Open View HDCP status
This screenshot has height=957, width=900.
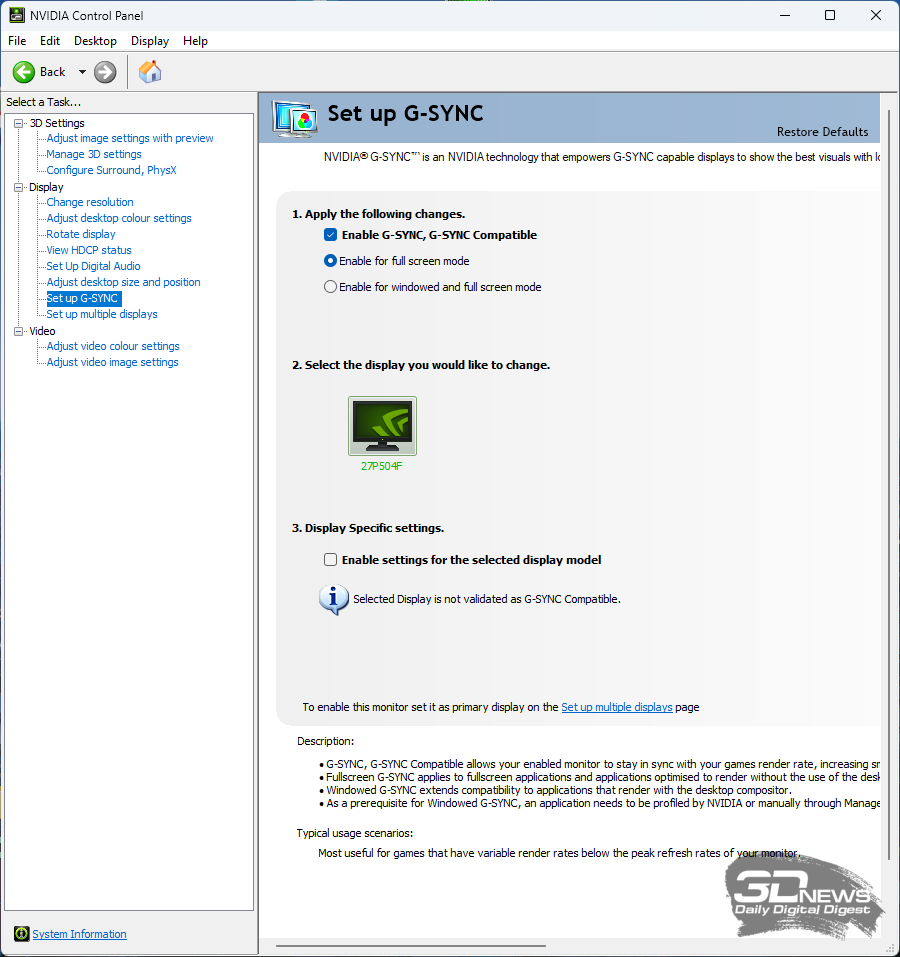(89, 250)
